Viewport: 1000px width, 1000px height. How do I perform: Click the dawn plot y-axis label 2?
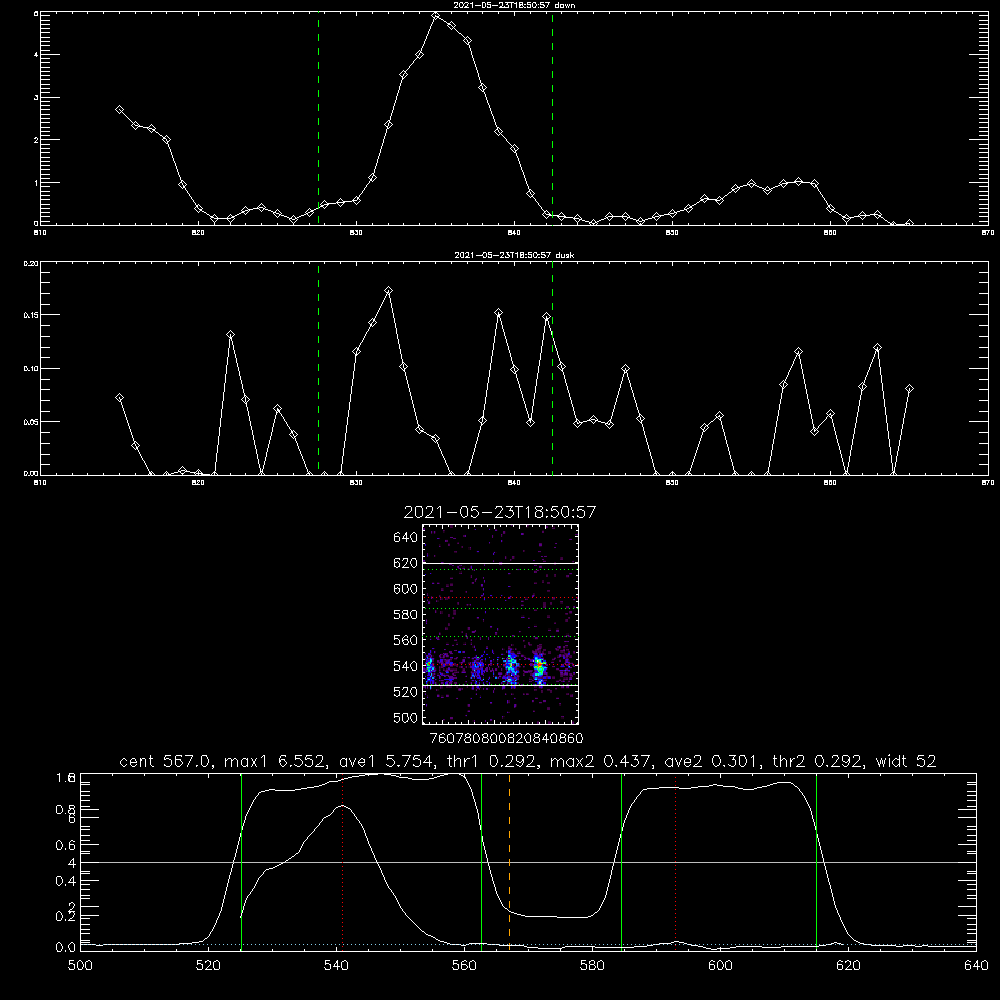point(36,140)
